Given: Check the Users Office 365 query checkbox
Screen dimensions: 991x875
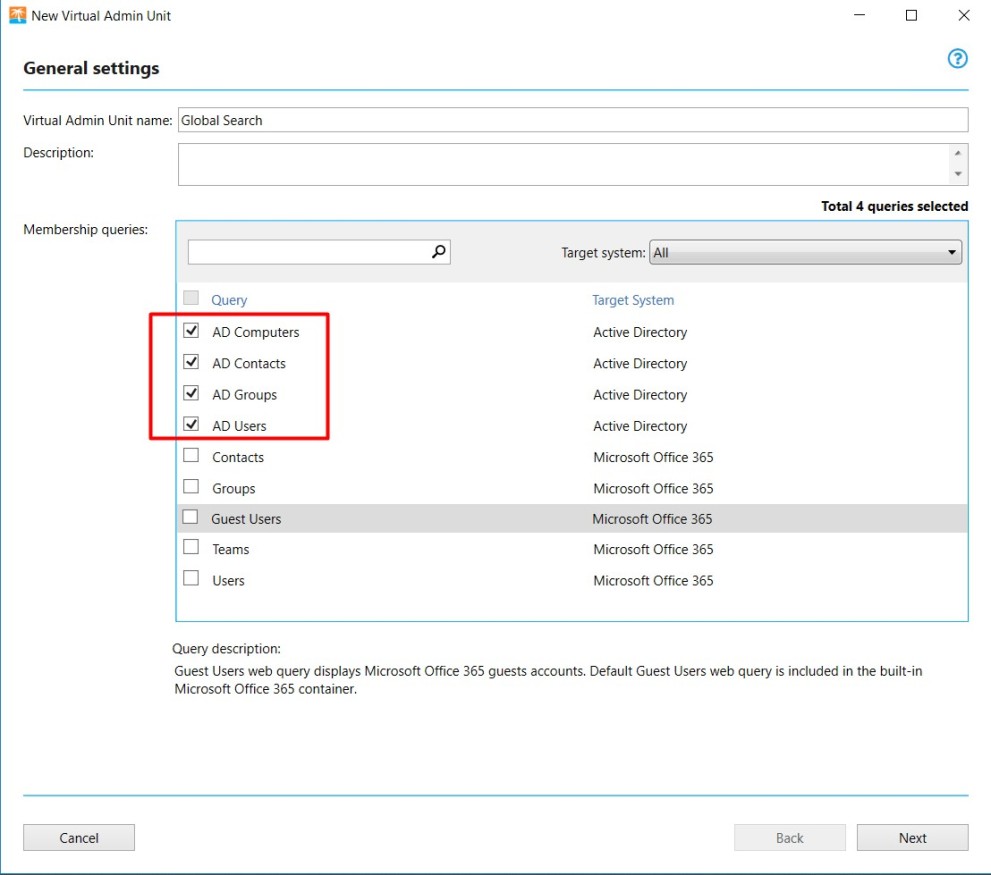Looking at the screenshot, I should [191, 578].
